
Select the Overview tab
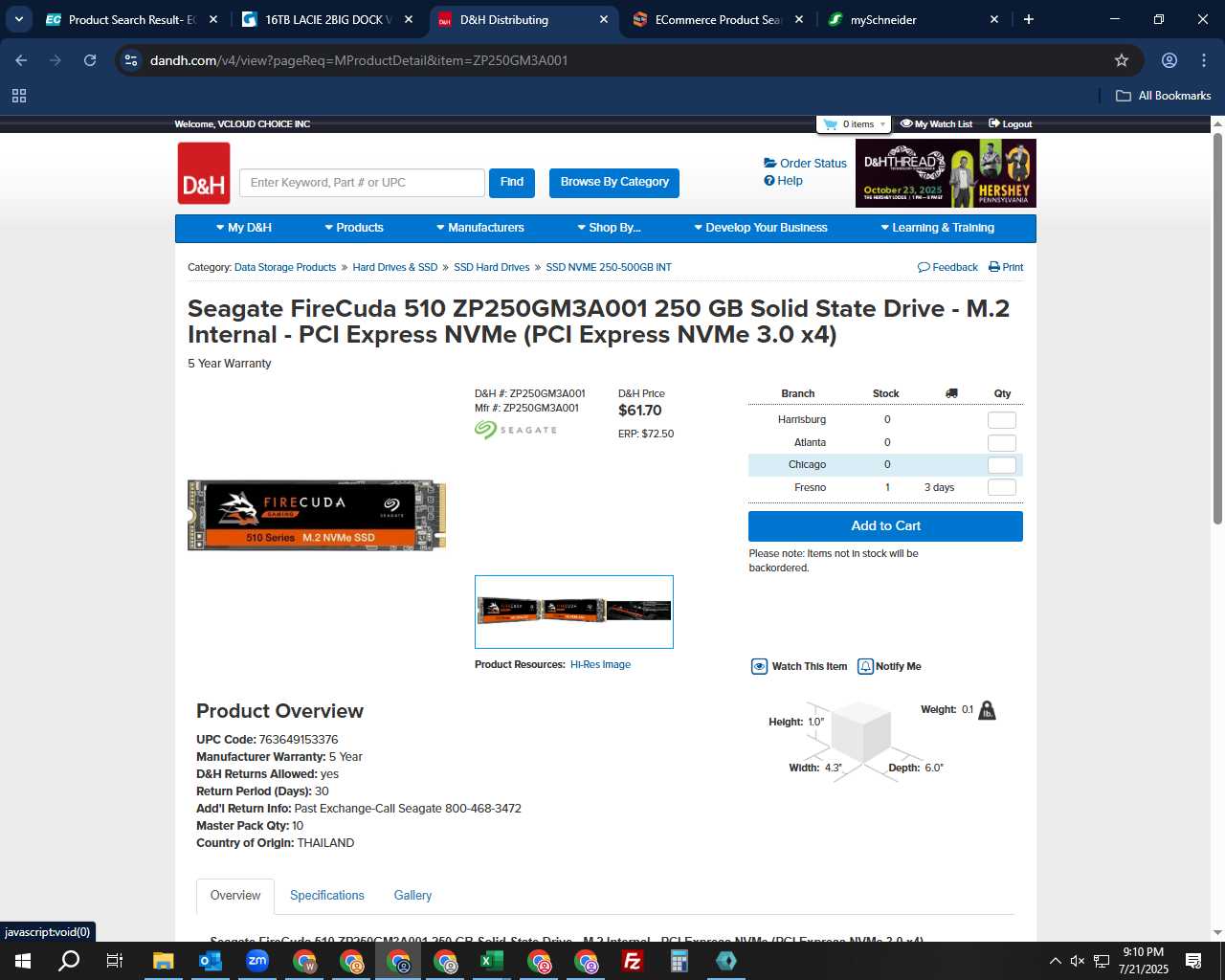235,896
